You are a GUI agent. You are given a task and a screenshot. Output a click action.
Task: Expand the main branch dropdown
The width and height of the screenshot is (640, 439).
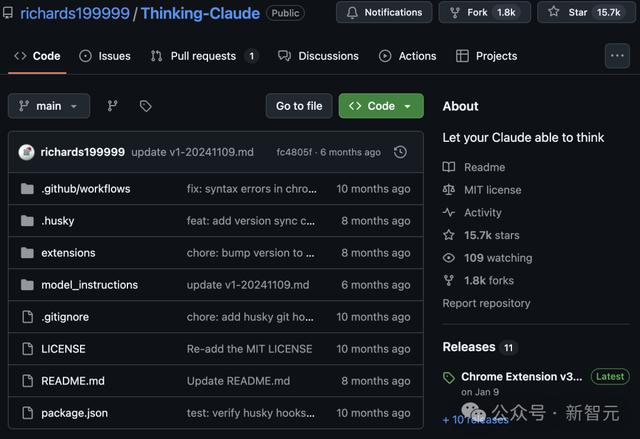[x=49, y=106]
